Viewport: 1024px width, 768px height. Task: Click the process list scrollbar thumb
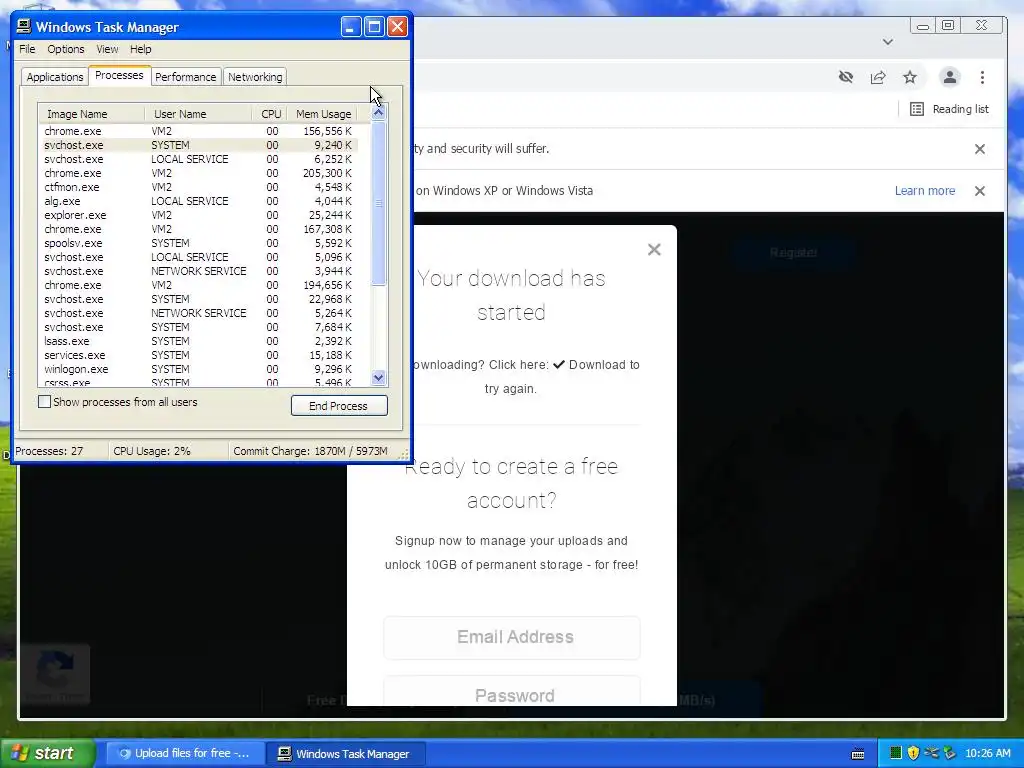378,202
